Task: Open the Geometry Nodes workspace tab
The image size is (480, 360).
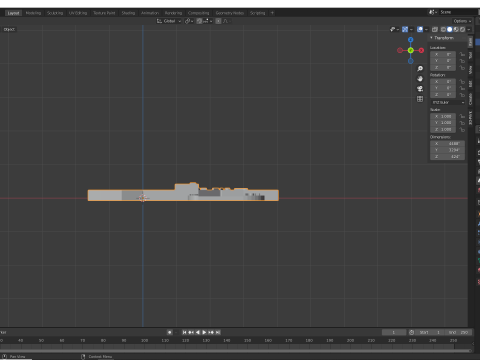Action: (230, 13)
